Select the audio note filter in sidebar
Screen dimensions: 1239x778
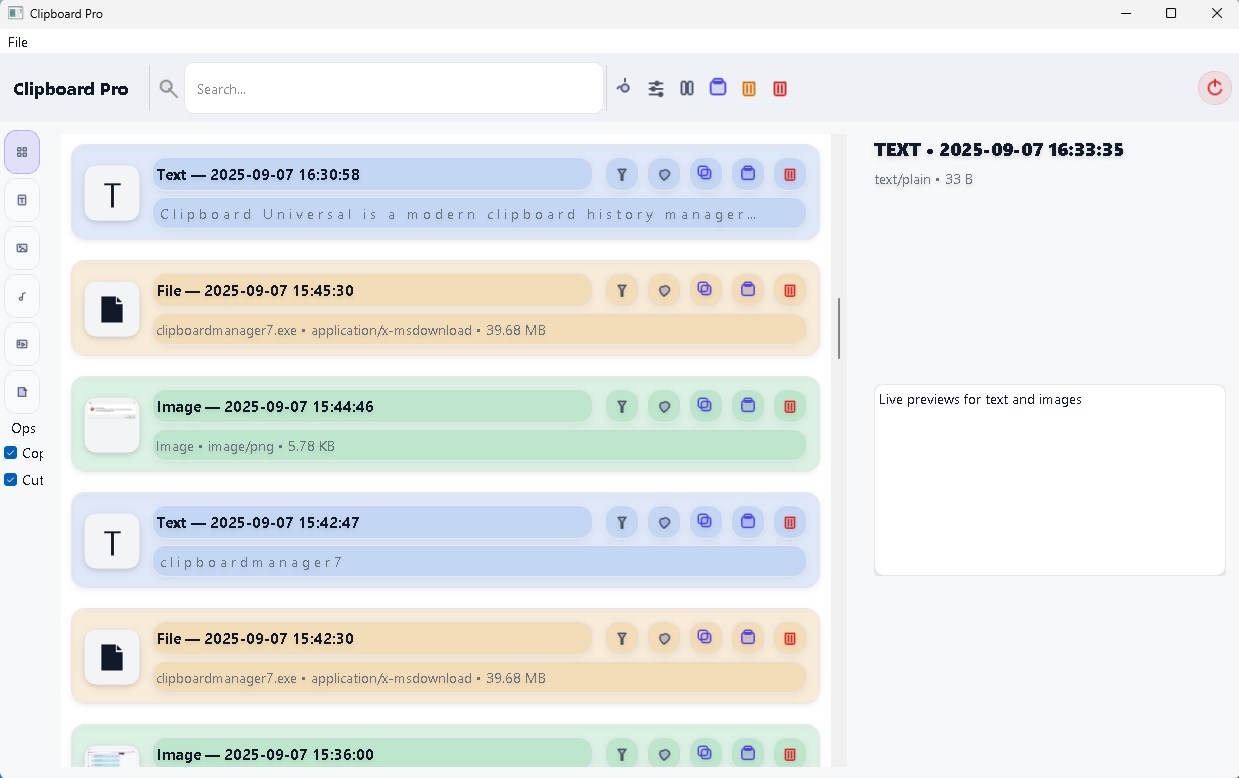click(22, 296)
